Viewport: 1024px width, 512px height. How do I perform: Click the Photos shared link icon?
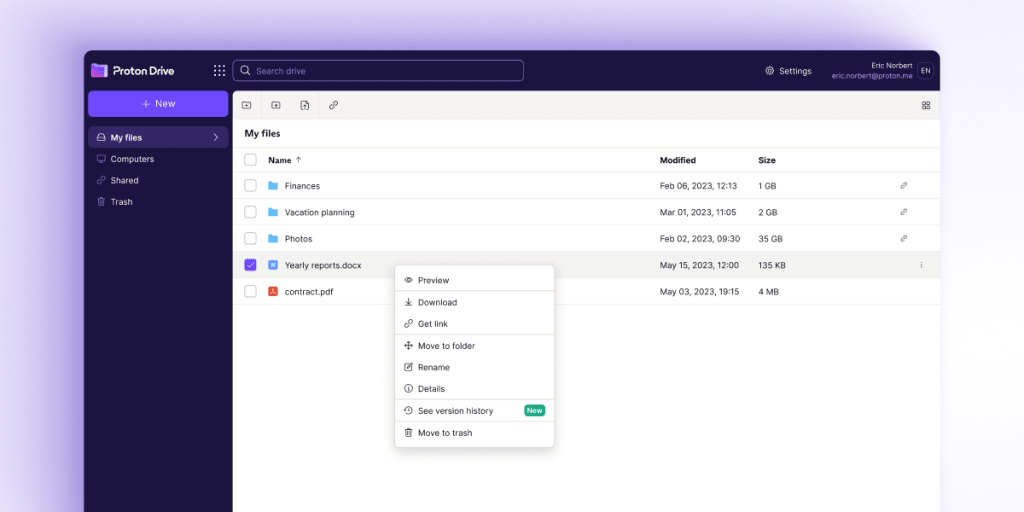904,238
